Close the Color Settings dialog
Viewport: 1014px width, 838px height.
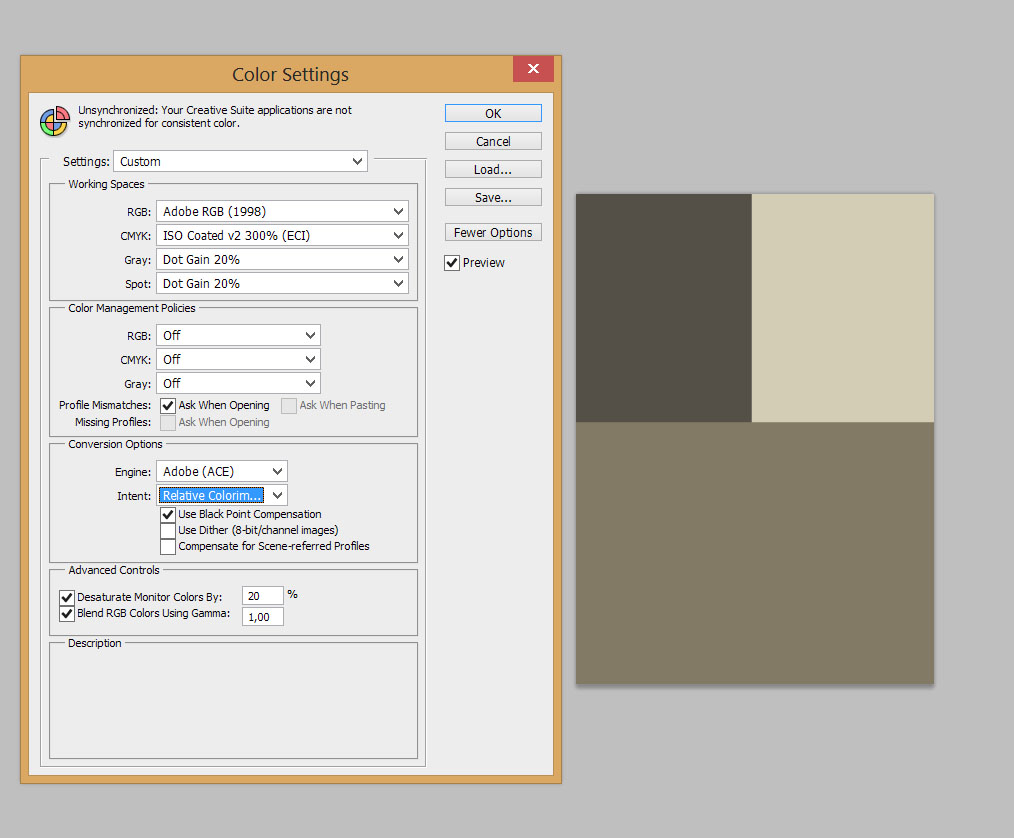533,69
